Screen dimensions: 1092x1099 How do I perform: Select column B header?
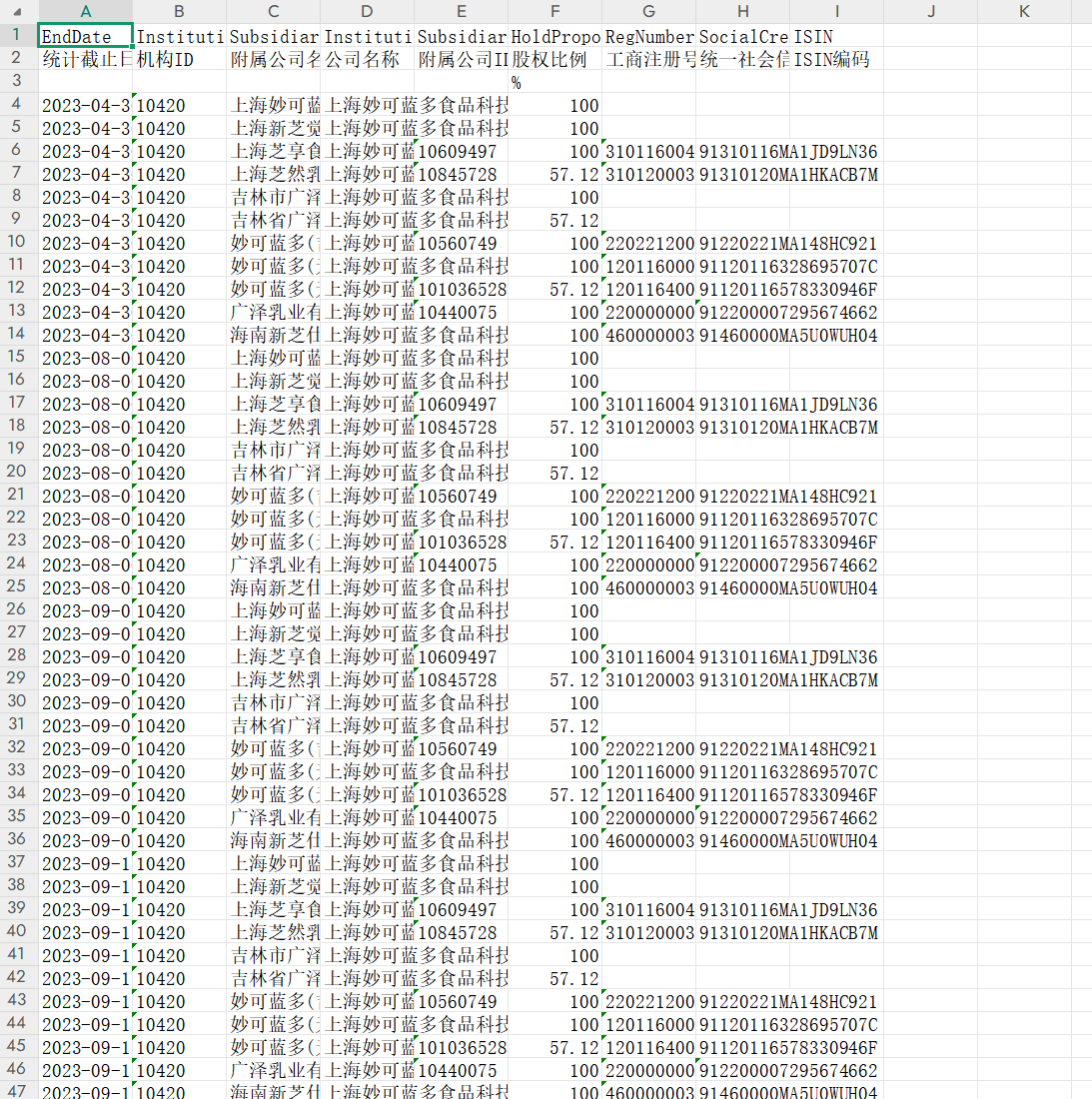coord(180,11)
